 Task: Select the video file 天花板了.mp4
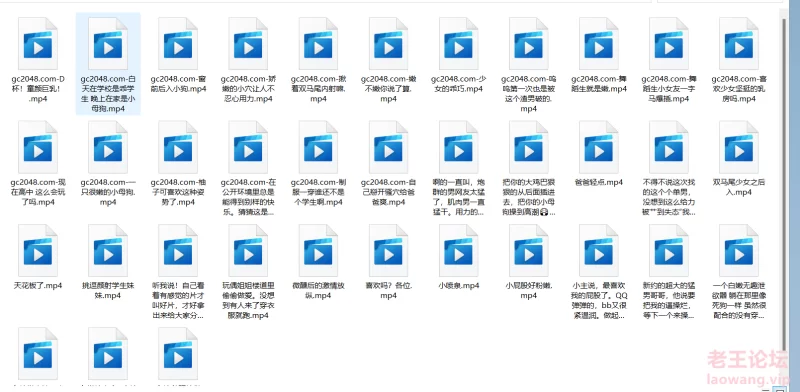click(x=38, y=285)
